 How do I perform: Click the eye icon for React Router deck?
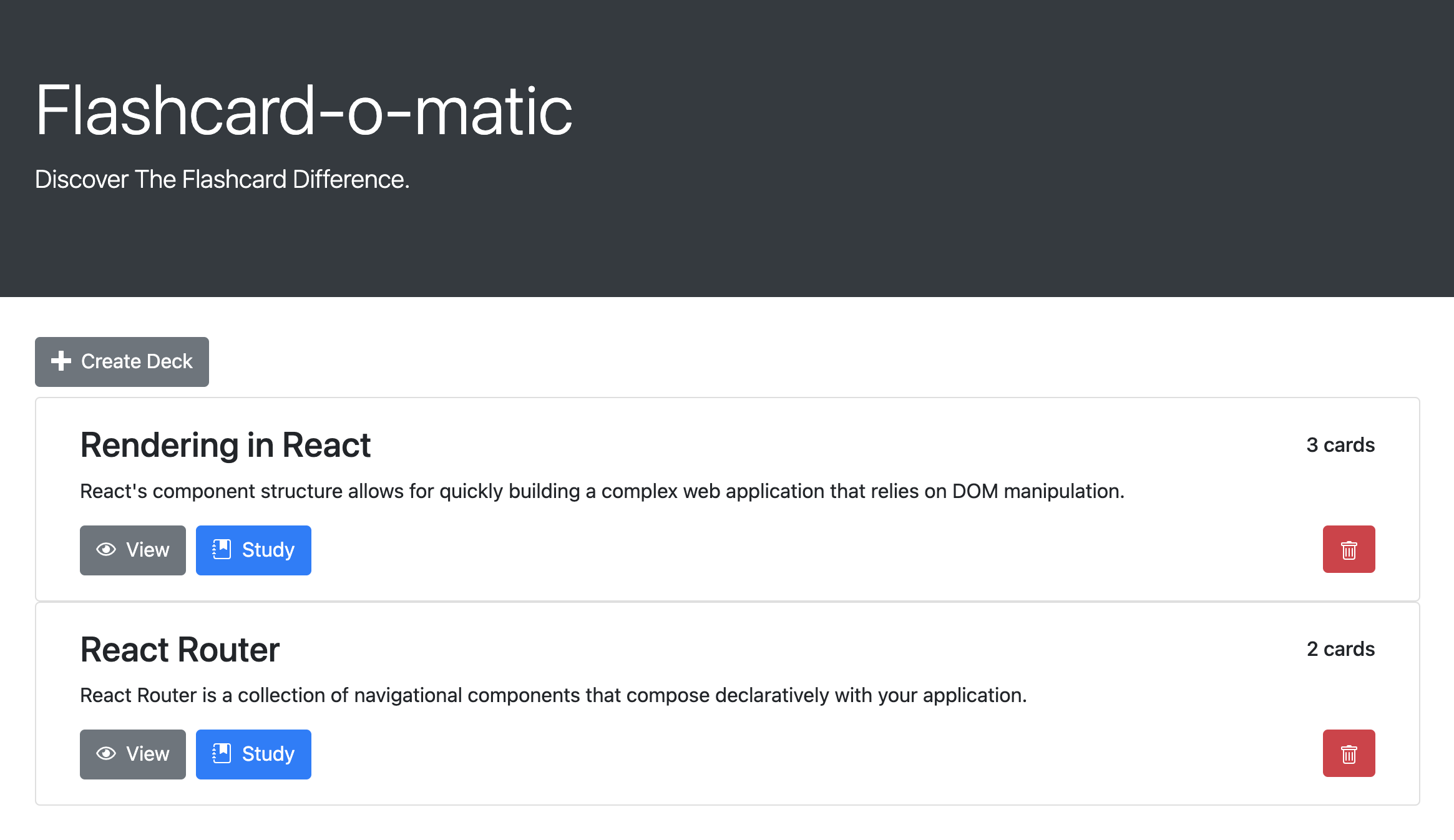click(x=106, y=753)
